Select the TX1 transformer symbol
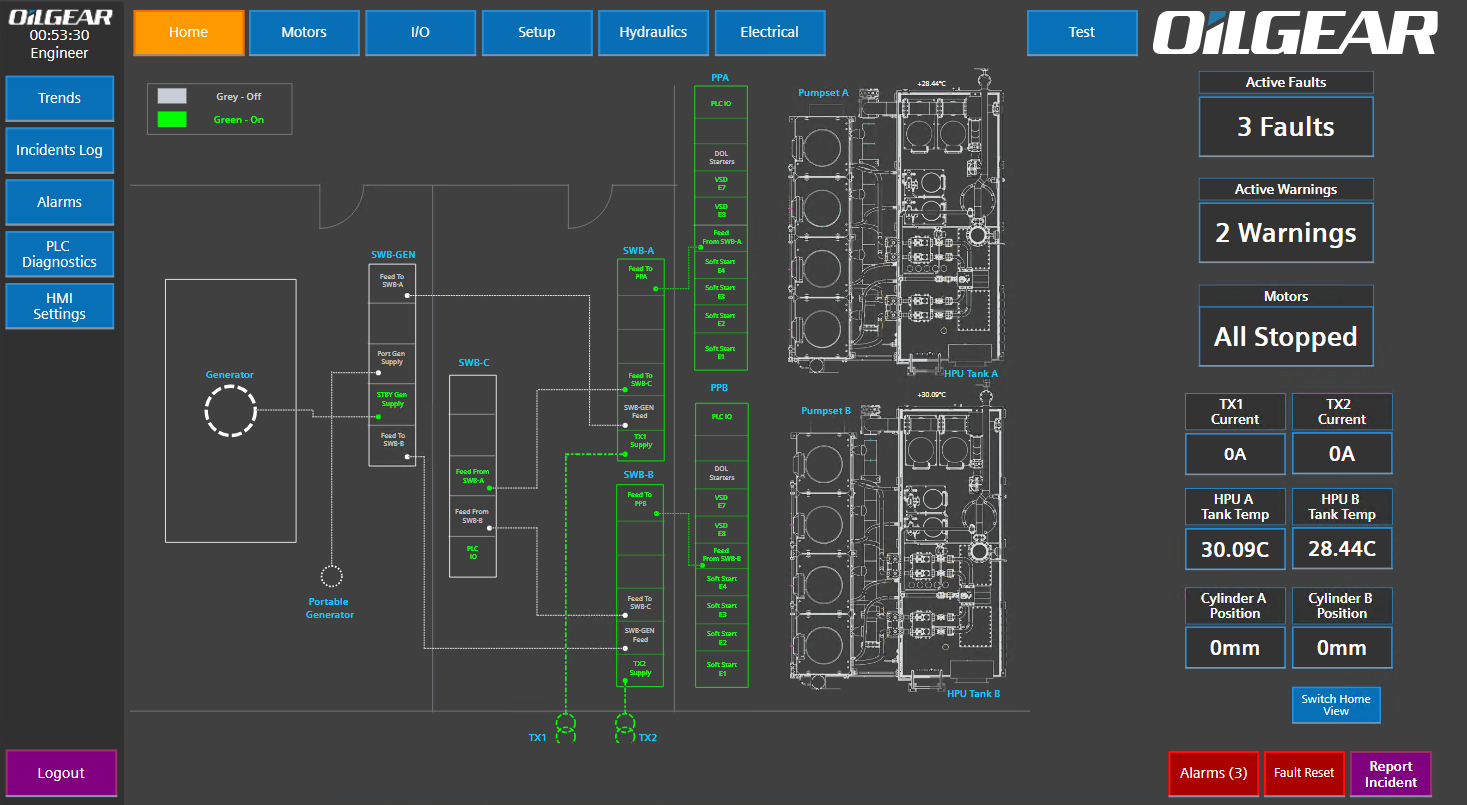The width and height of the screenshot is (1467, 805). point(567,725)
